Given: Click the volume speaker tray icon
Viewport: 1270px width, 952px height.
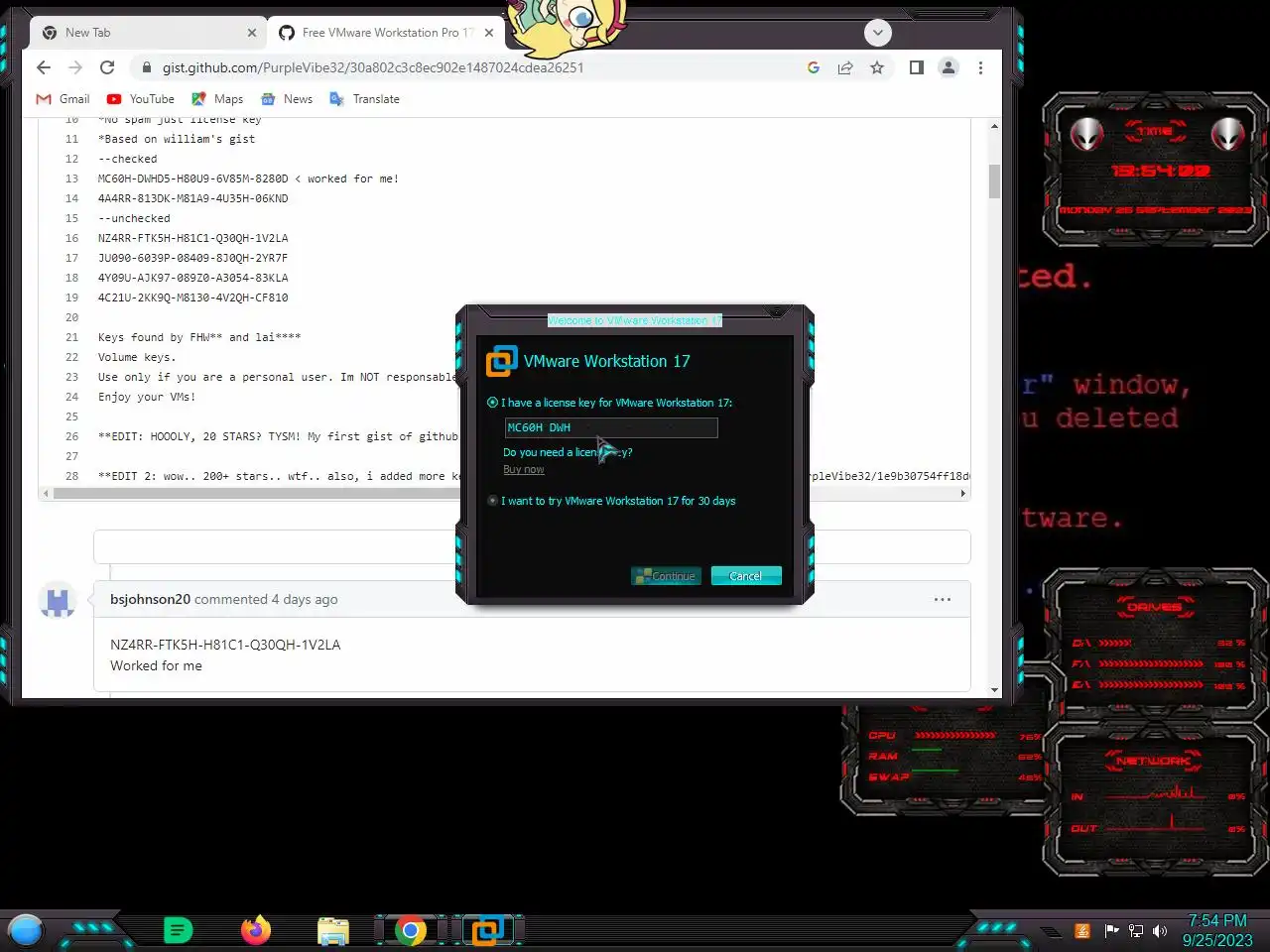Looking at the screenshot, I should [x=1160, y=930].
